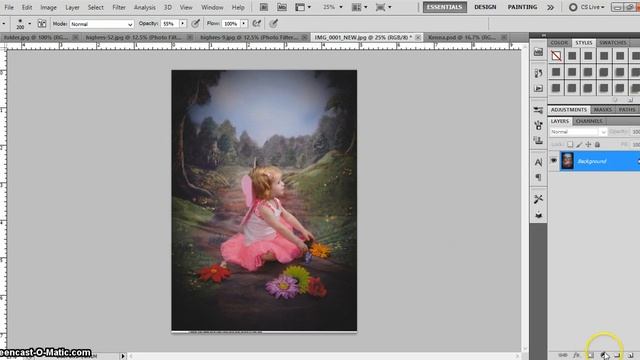Toggle lock position icon
Viewport: 640px width, 360px height.
[588, 144]
